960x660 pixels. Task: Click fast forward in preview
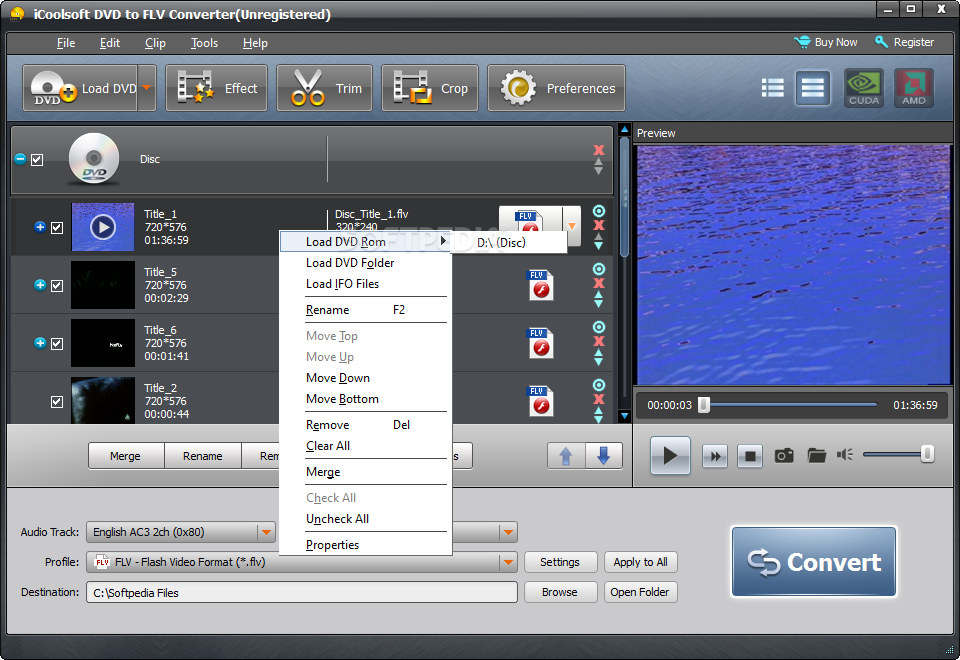(x=715, y=456)
